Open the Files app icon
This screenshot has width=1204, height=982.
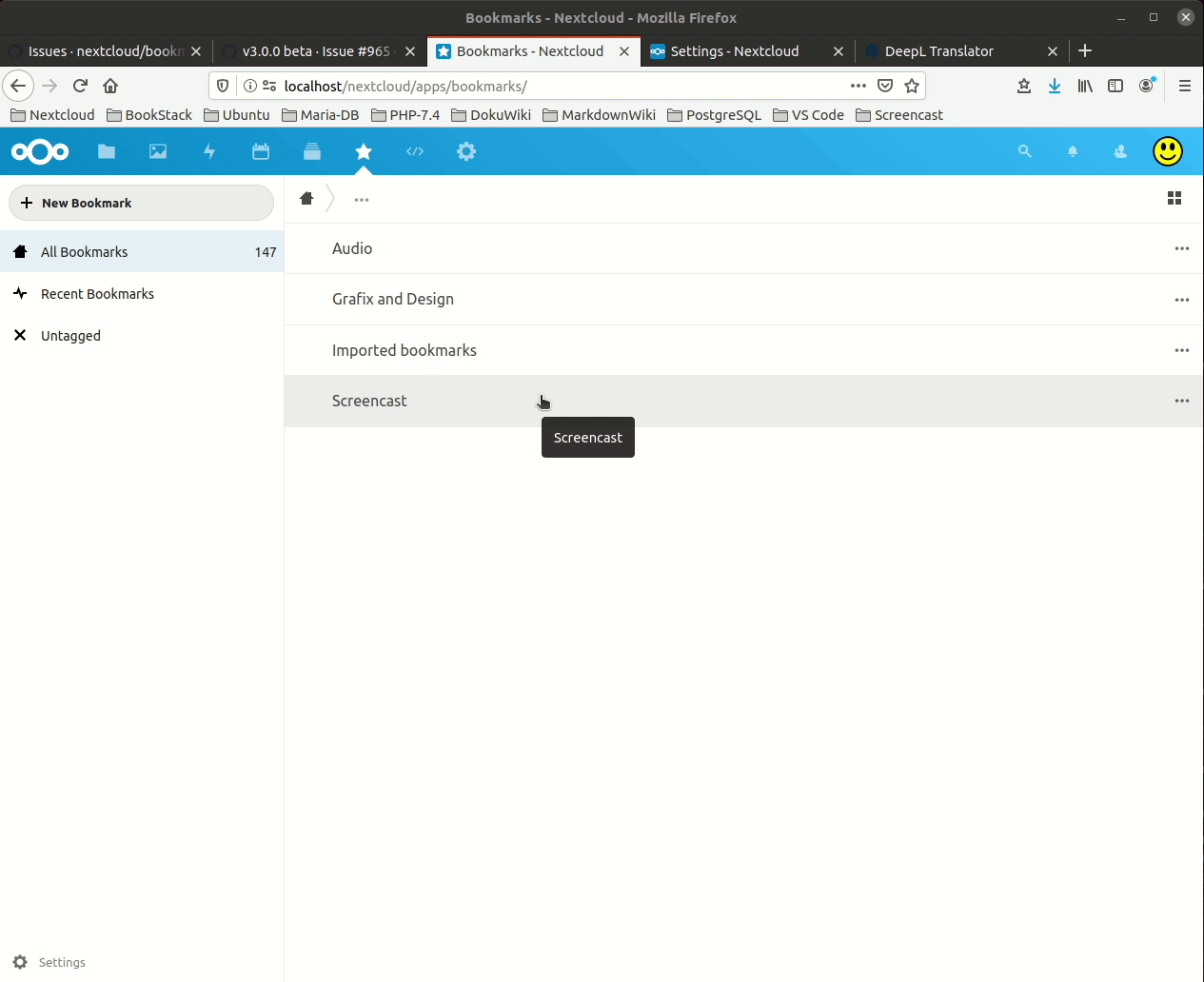click(x=107, y=151)
